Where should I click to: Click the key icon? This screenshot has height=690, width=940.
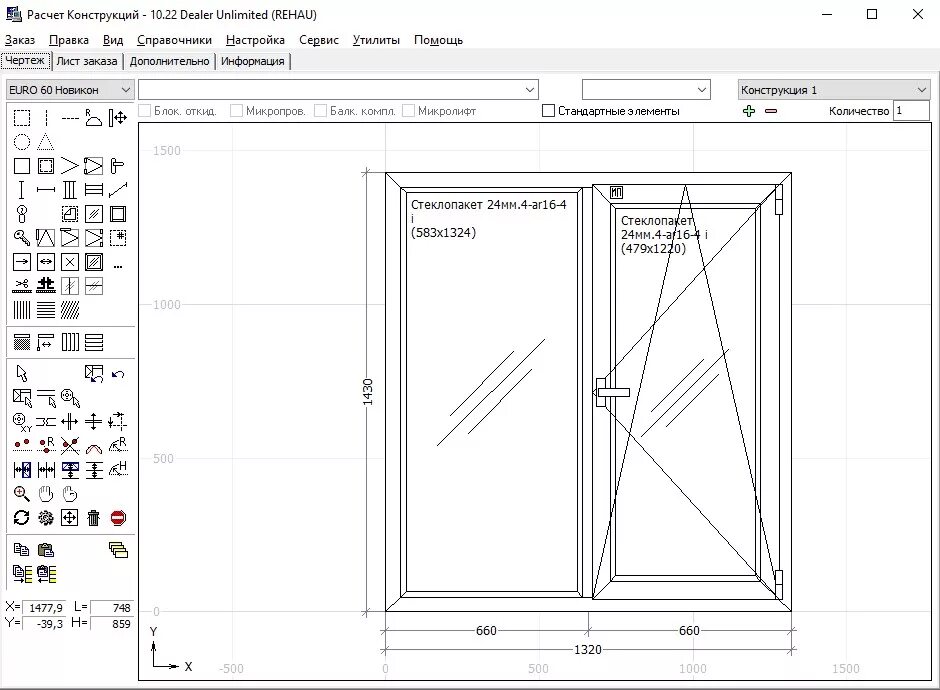22,238
